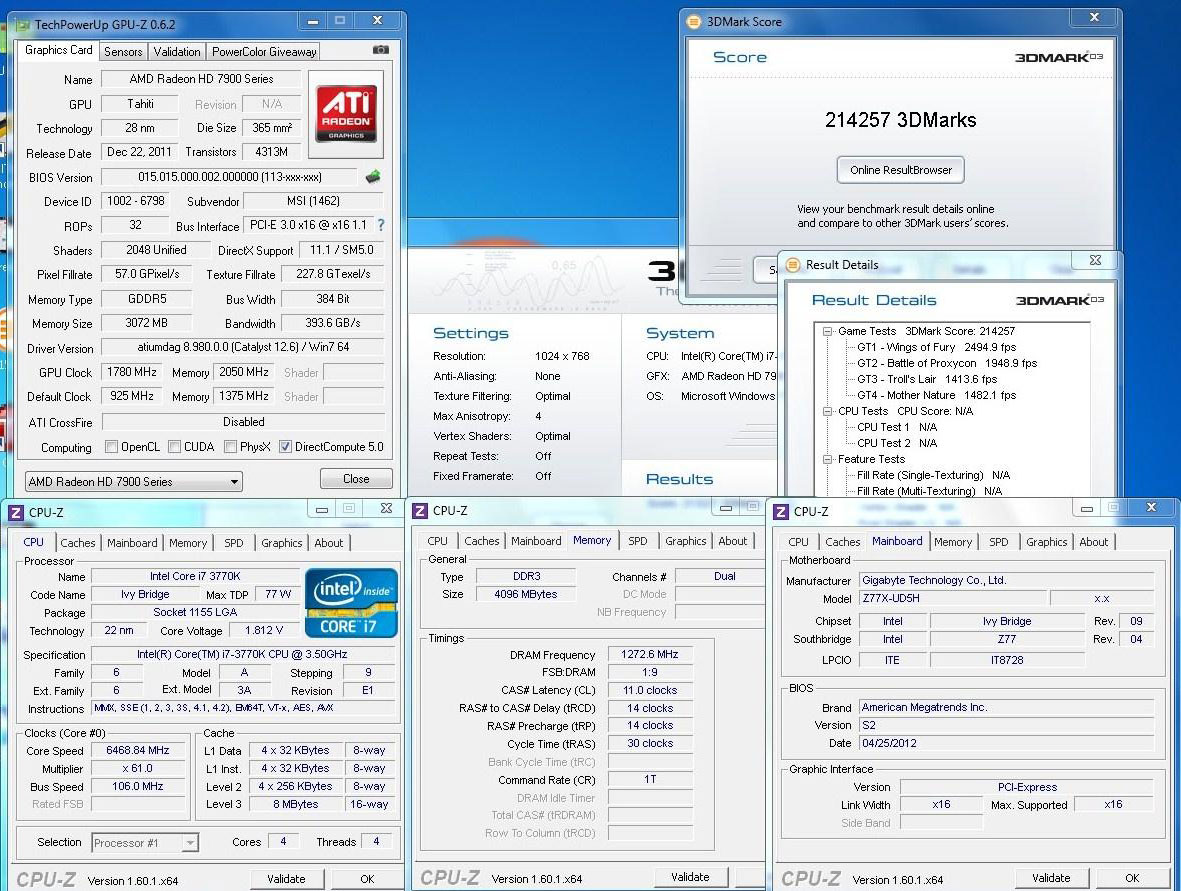Click the Result Details window title icon

point(793,265)
